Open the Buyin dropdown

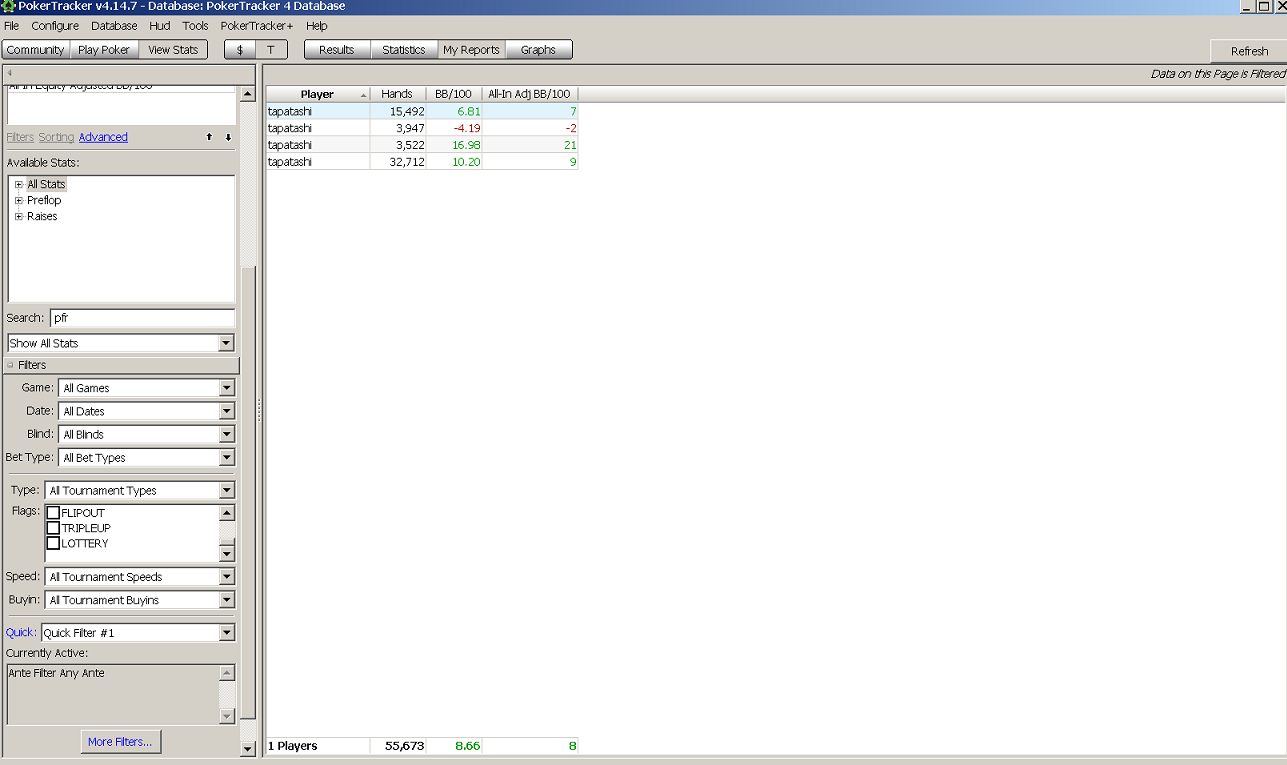click(227, 600)
